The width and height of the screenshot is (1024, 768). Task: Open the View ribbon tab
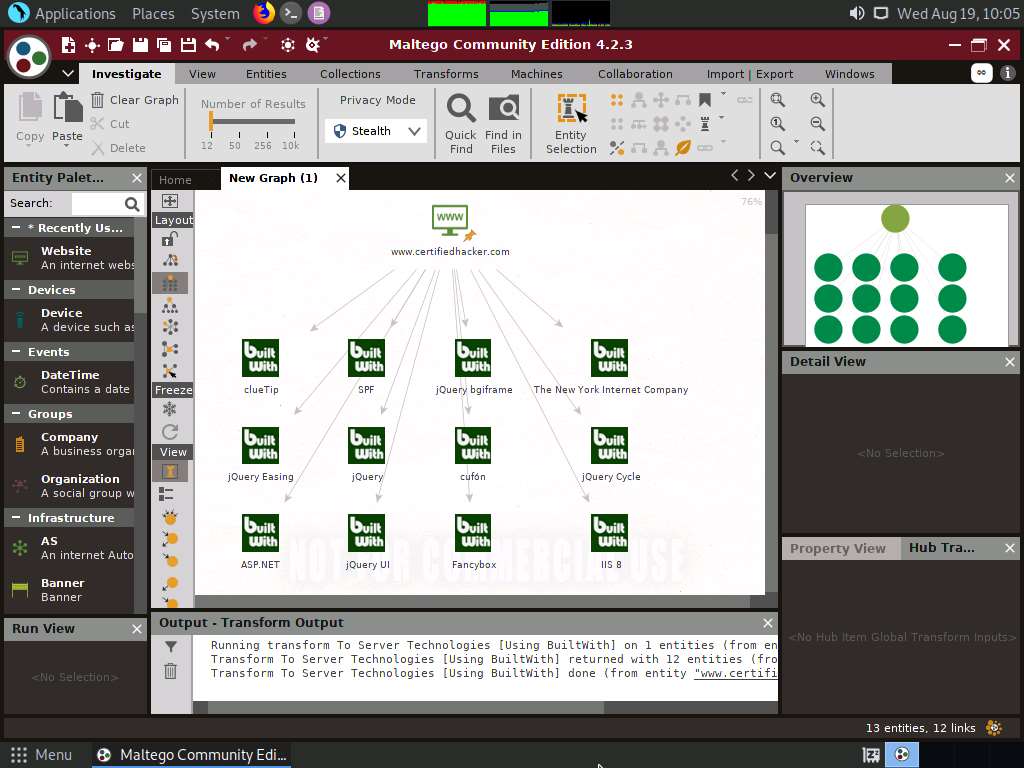click(202, 74)
